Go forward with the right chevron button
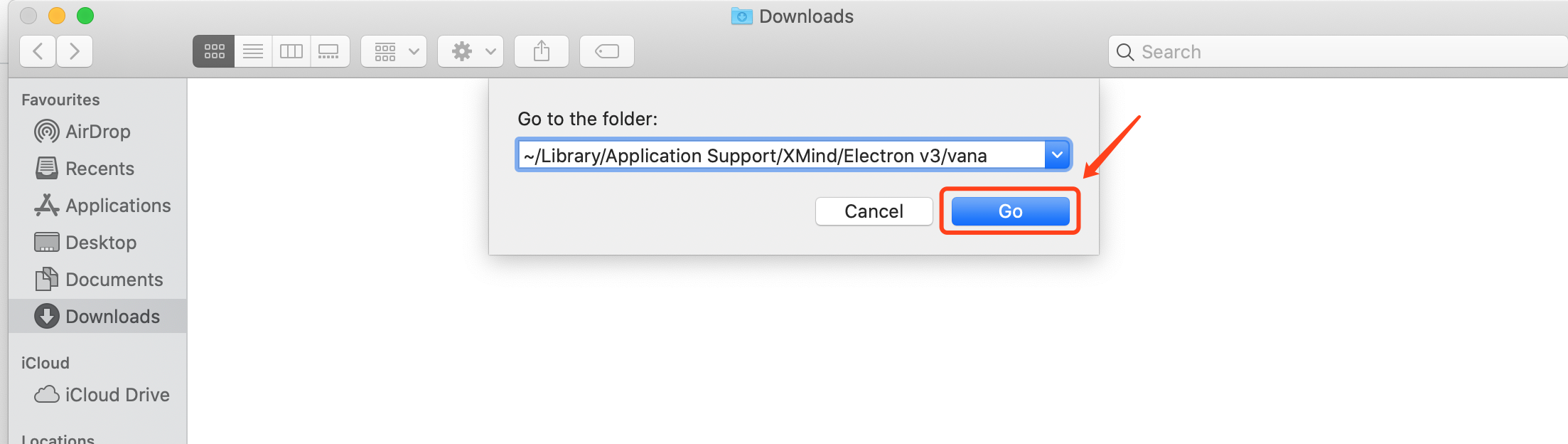1568x444 pixels. tap(75, 51)
